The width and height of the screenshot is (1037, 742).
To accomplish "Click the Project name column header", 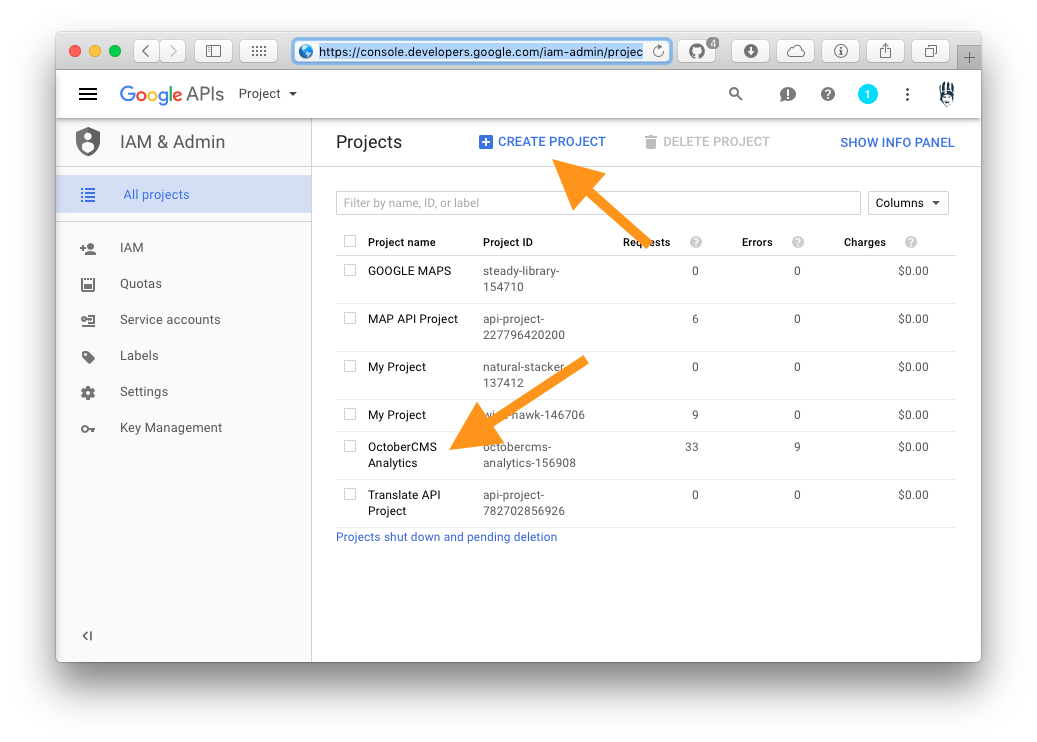I will (401, 242).
